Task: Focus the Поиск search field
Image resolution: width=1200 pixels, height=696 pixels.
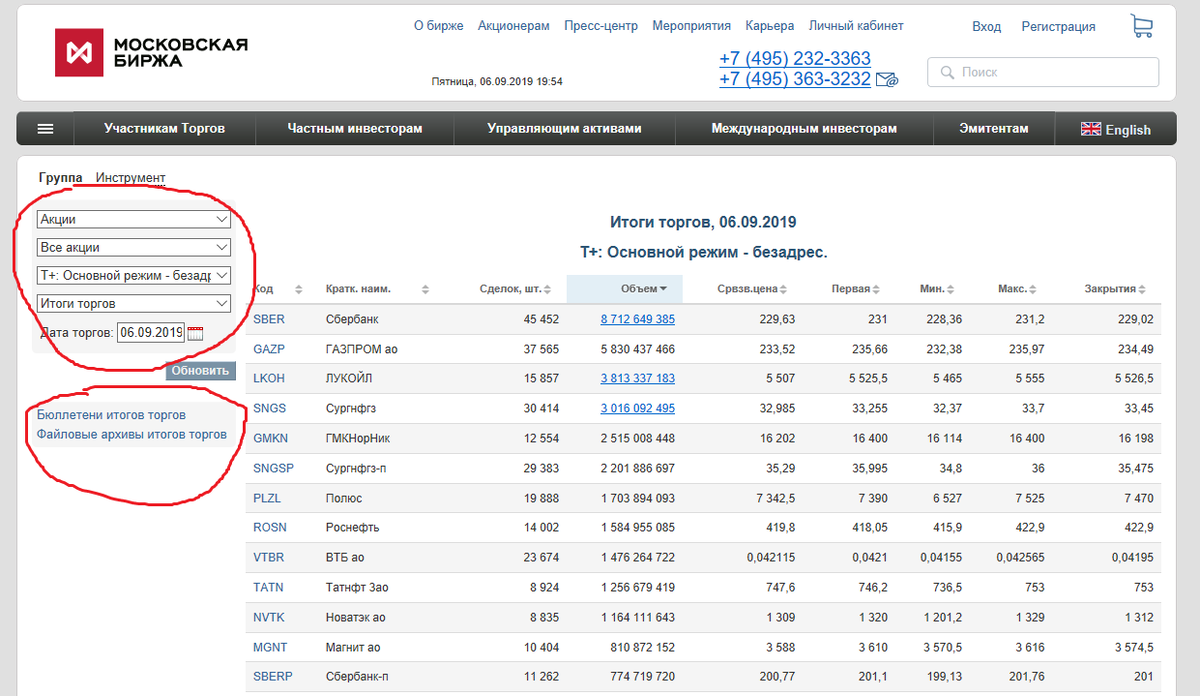Action: pyautogui.click(x=1044, y=72)
